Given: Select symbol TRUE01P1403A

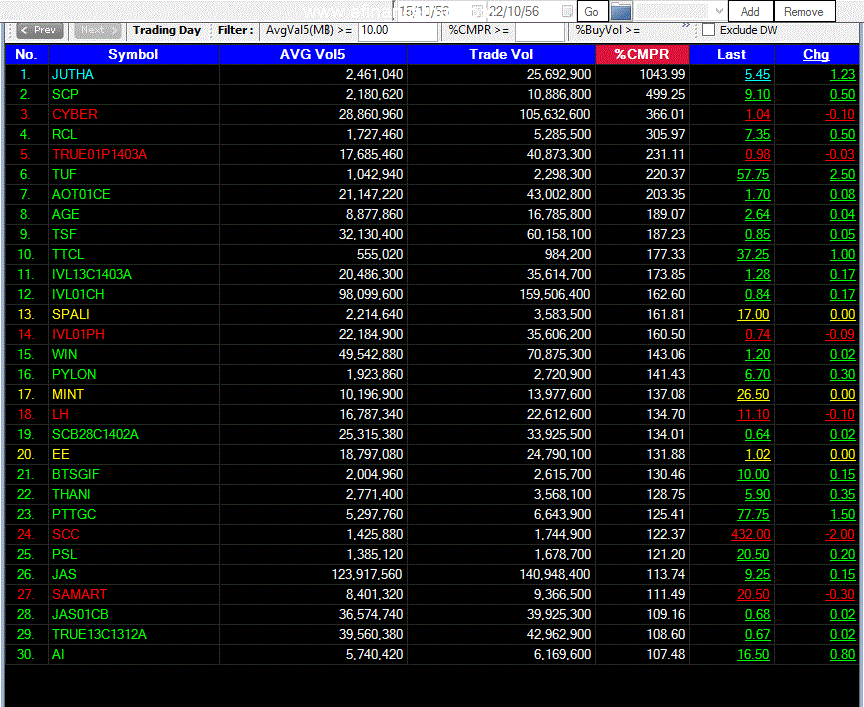Looking at the screenshot, I should (99, 154).
